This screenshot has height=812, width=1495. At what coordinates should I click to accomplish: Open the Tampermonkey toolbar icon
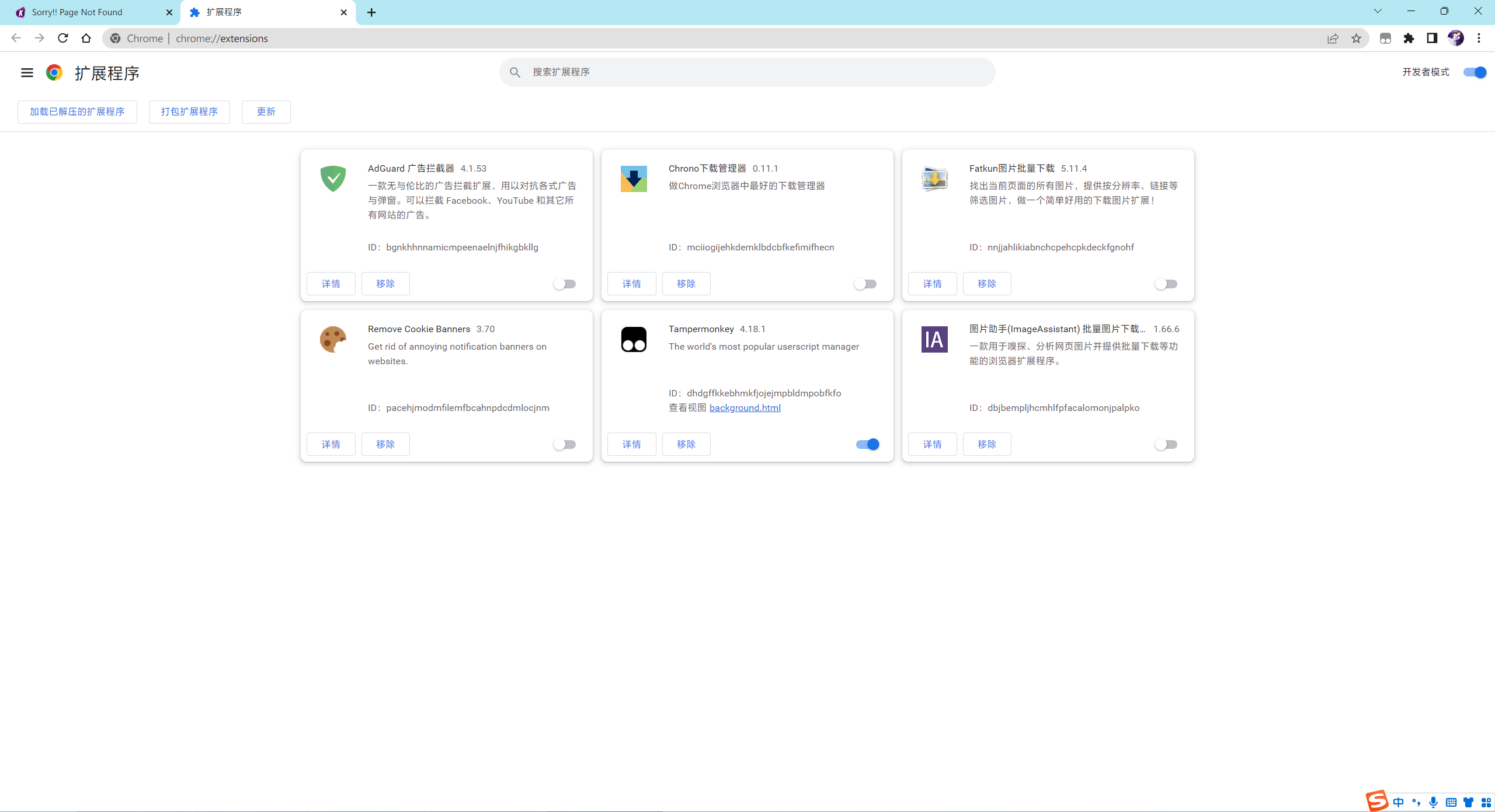(x=1385, y=39)
